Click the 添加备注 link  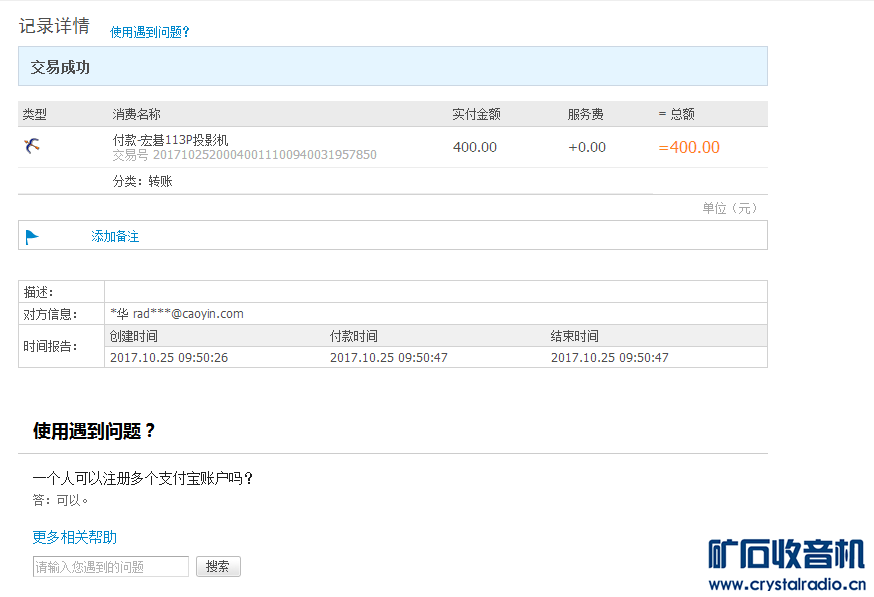pos(115,236)
